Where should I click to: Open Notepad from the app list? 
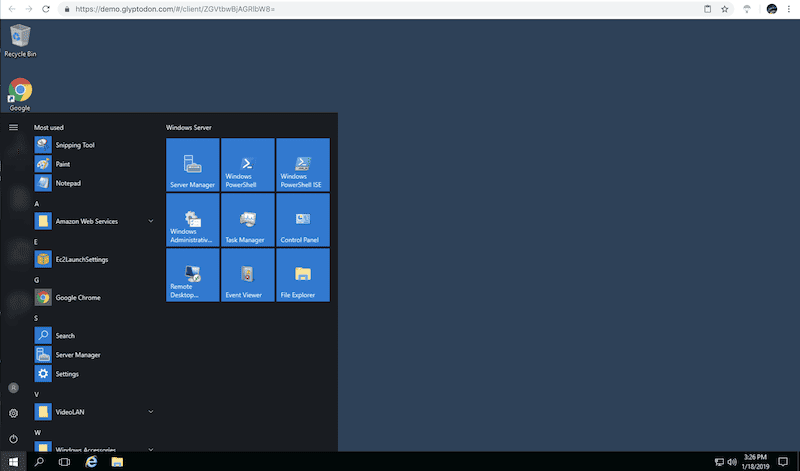[94, 183]
